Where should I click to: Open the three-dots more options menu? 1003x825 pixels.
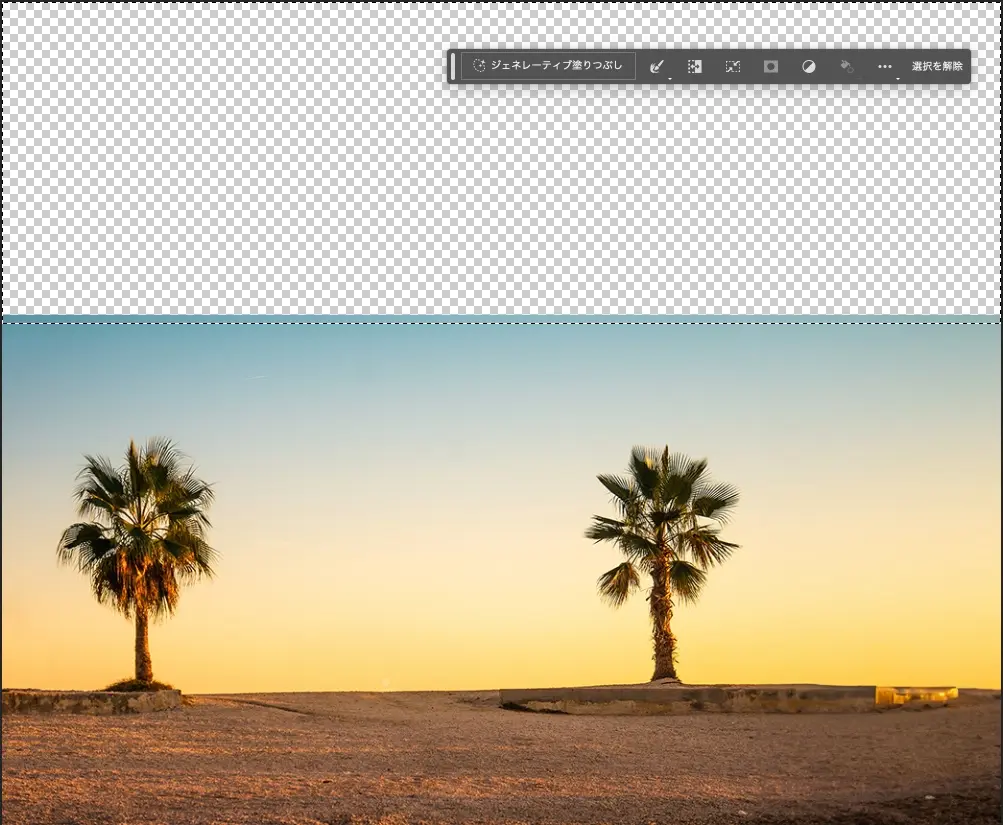click(885, 67)
